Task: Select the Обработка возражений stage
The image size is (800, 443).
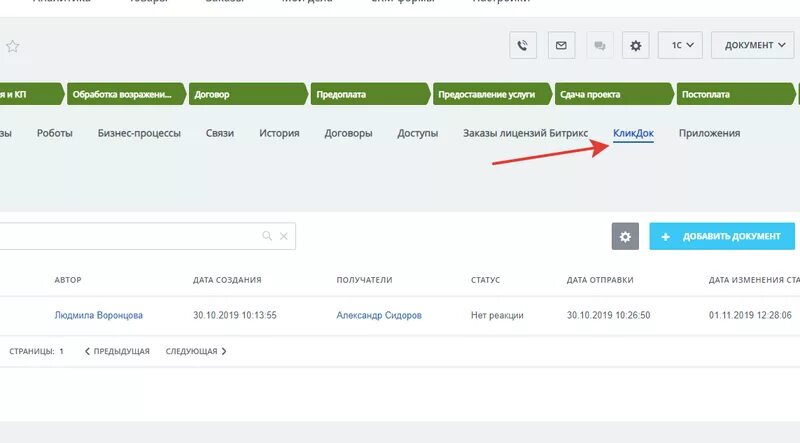Action: [x=126, y=94]
